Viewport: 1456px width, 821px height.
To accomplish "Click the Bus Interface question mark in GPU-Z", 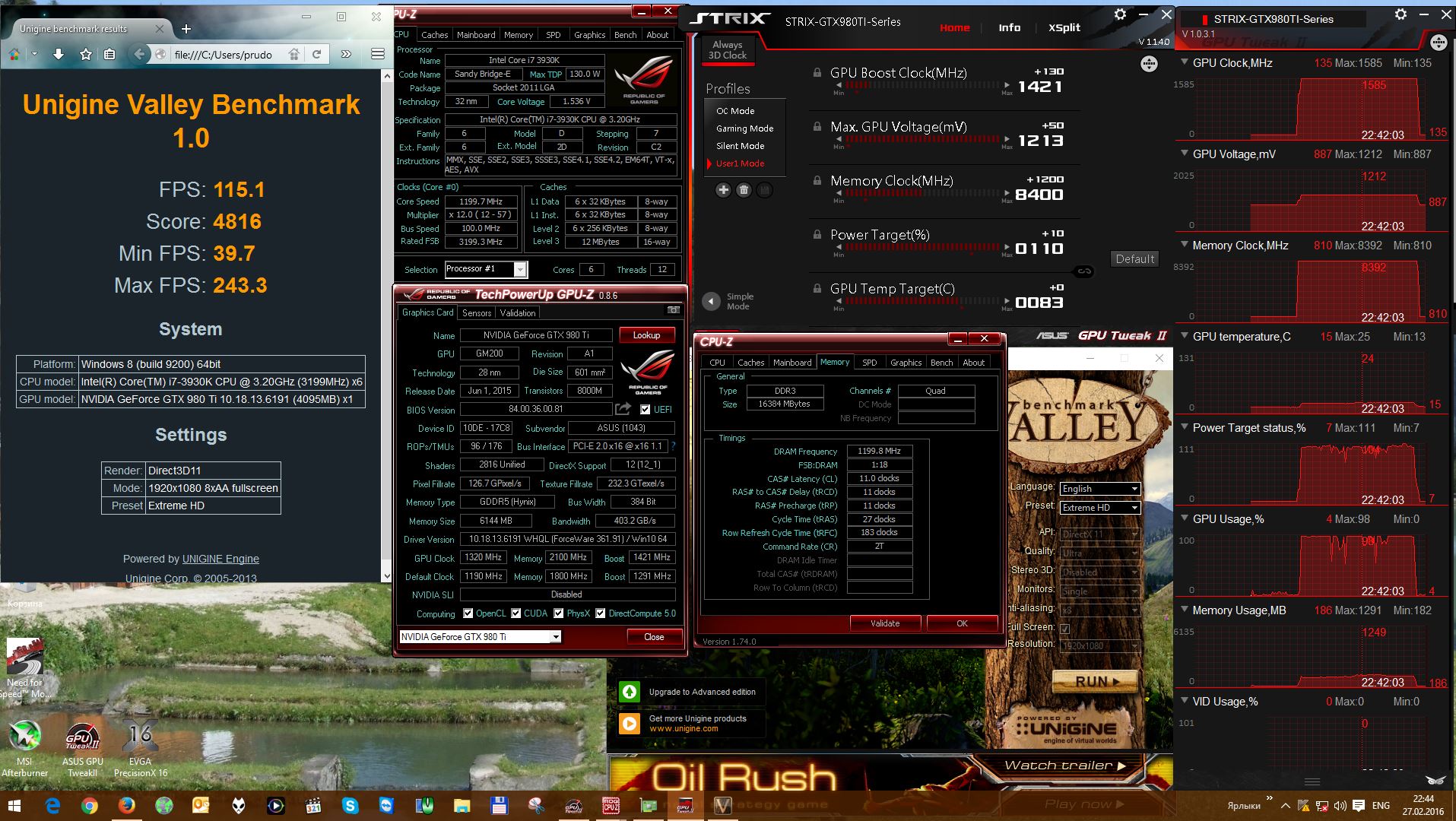I will (673, 446).
